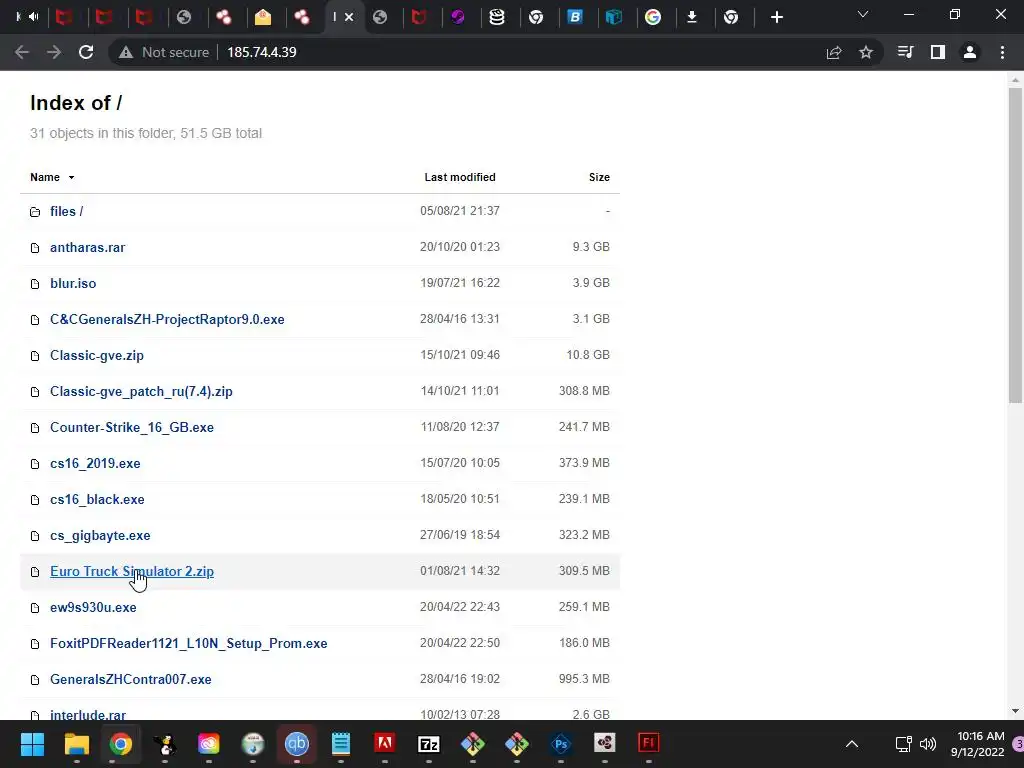Switch to the Google tab
Image resolution: width=1024 pixels, height=768 pixels.
coord(652,17)
